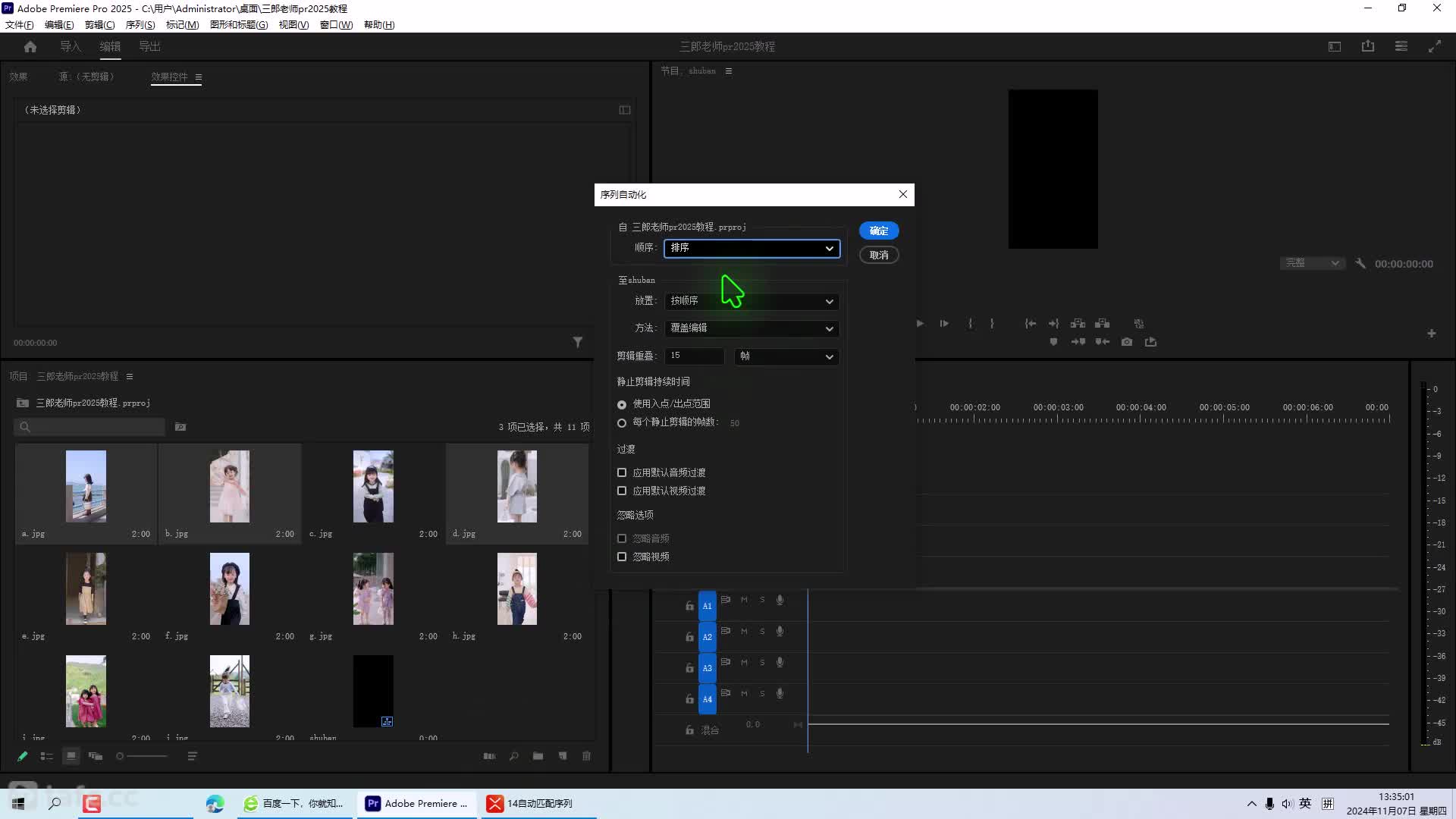Image resolution: width=1456 pixels, height=819 pixels.
Task: Switch Project panel to list view
Action: tap(46, 756)
